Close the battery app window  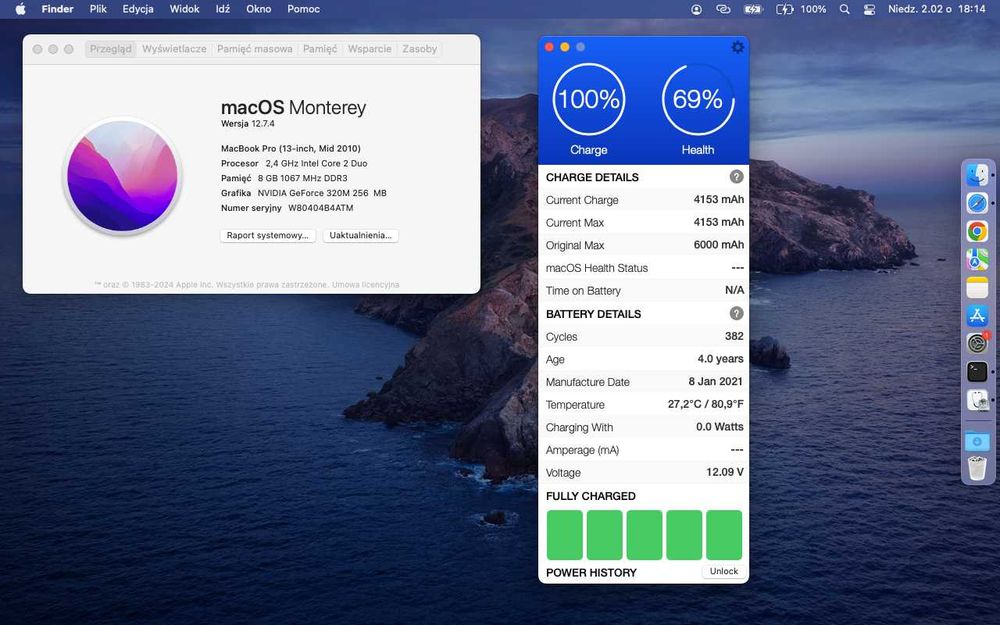click(549, 47)
